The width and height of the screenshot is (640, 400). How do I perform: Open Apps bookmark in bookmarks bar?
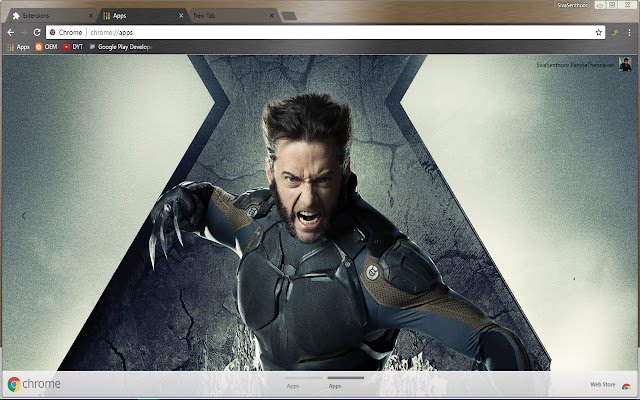point(18,47)
